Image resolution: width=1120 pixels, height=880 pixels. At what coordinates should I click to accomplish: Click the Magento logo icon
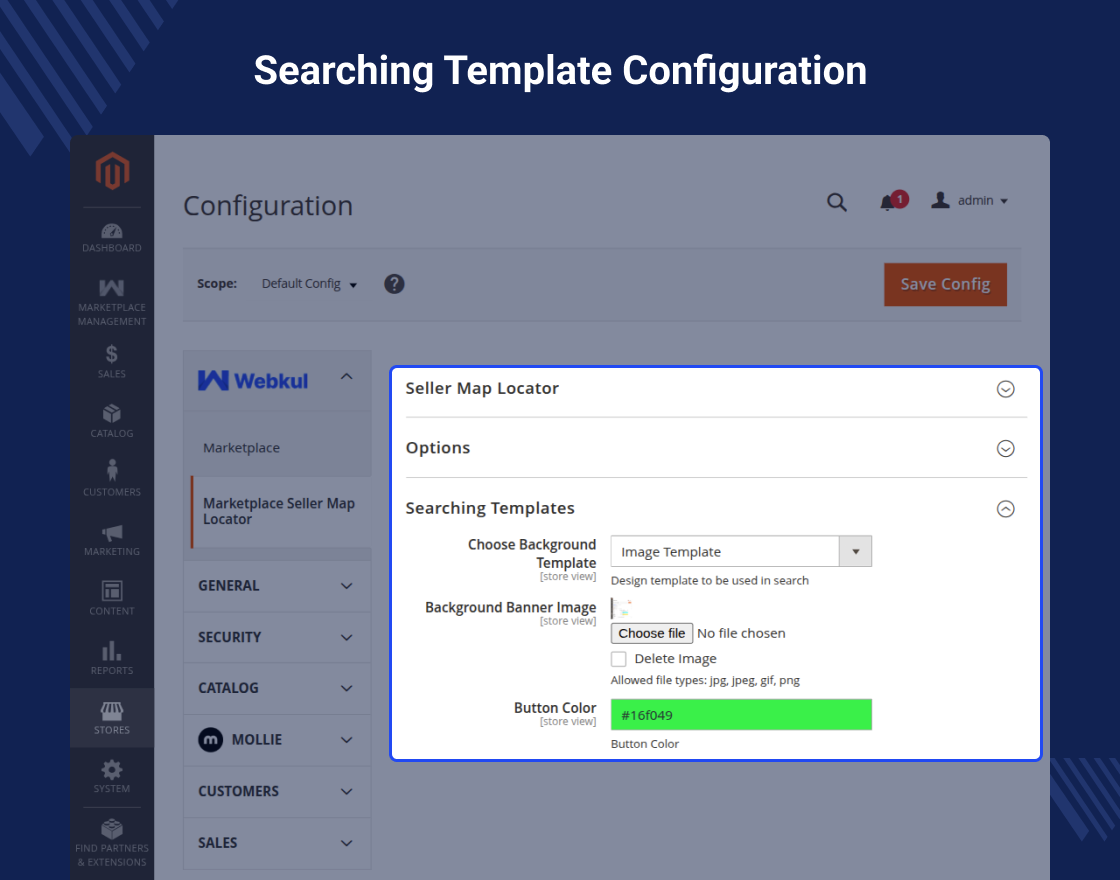[x=112, y=171]
